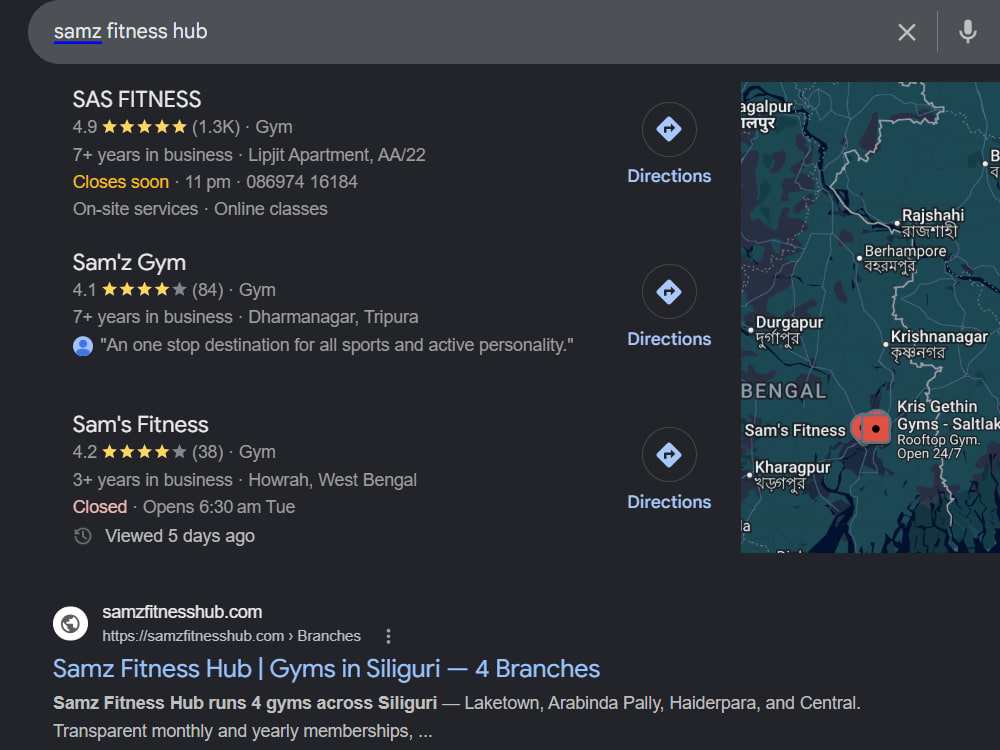This screenshot has height=750, width=1000.
Task: Click the Sam's Fitness 4.2 star rating
Action: click(144, 452)
